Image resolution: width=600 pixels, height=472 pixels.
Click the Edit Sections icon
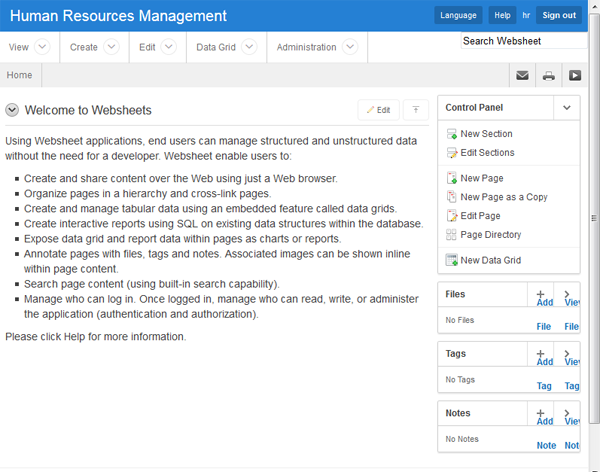tap(453, 153)
